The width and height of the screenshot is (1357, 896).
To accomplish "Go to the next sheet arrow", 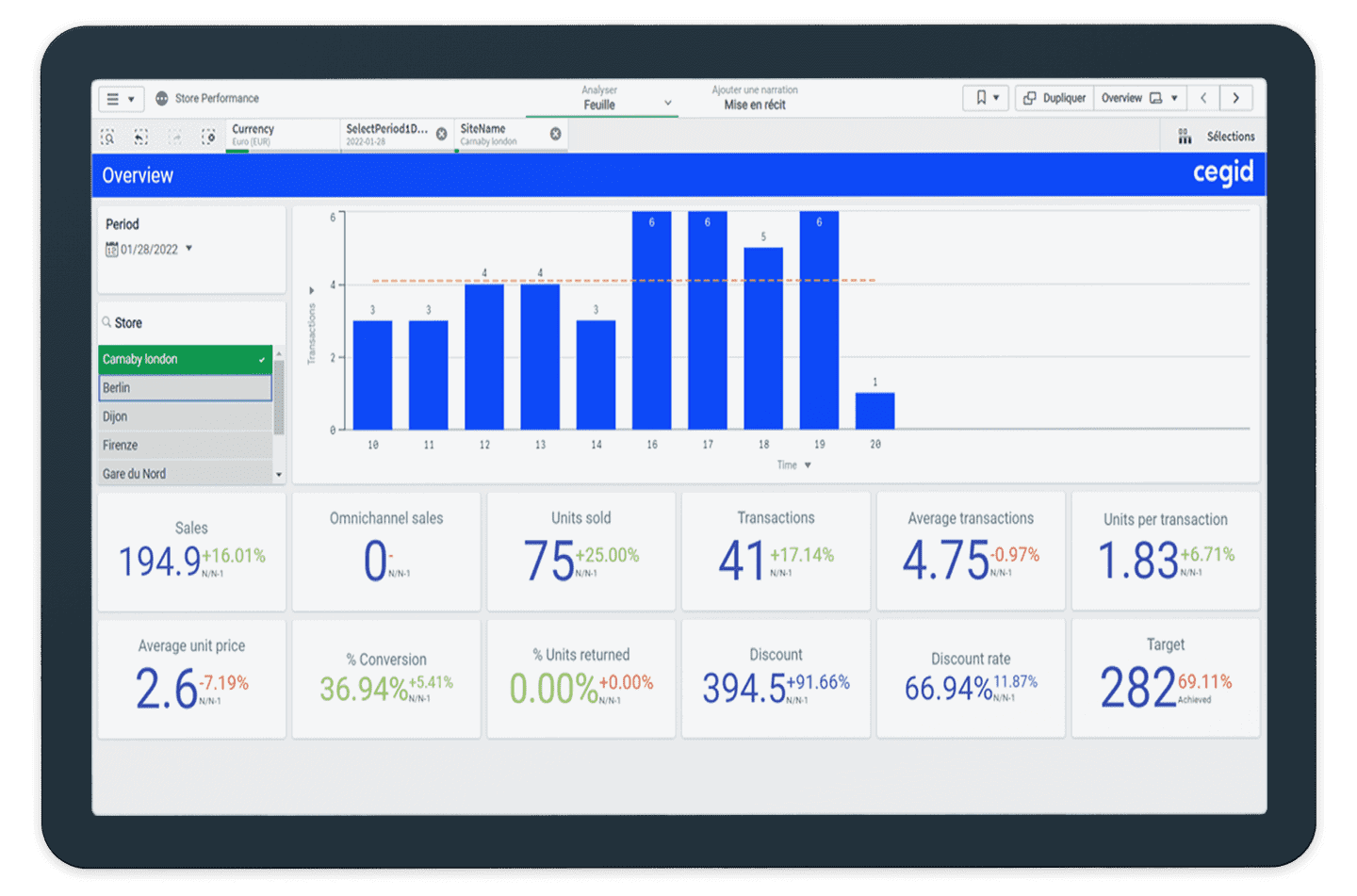I will (x=1235, y=98).
